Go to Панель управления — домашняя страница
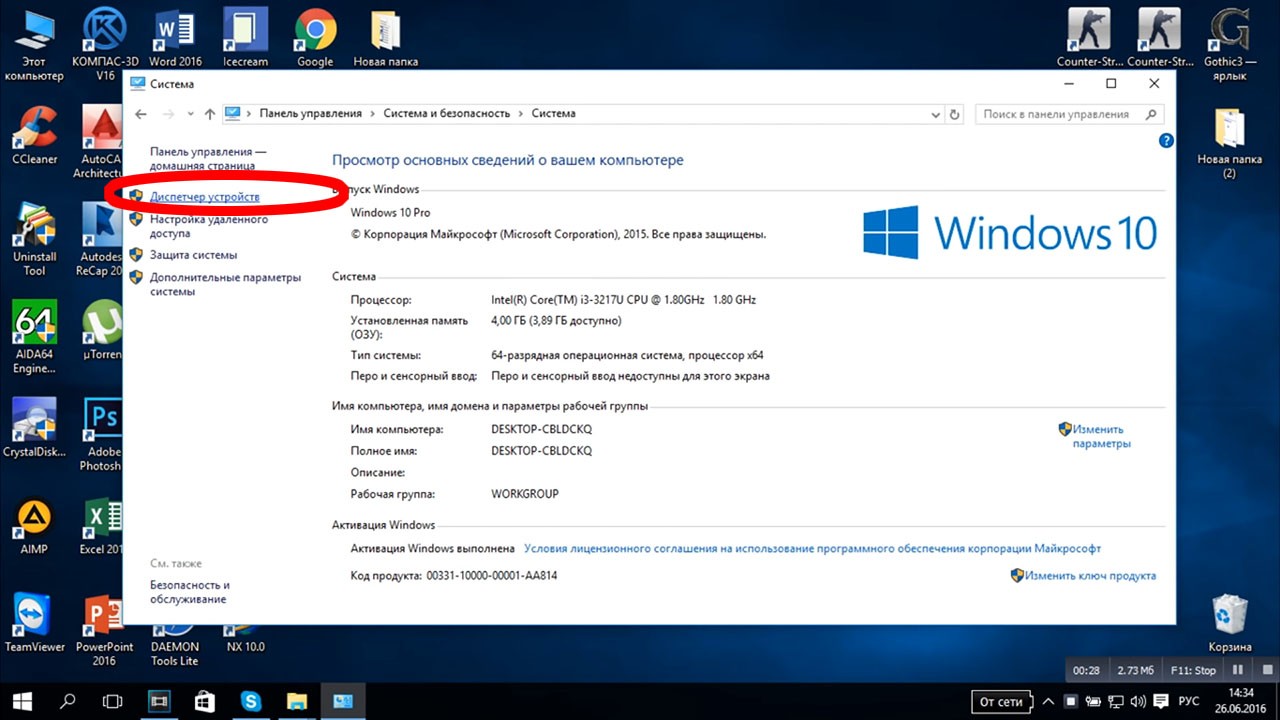This screenshot has width=1280, height=720. (208, 158)
